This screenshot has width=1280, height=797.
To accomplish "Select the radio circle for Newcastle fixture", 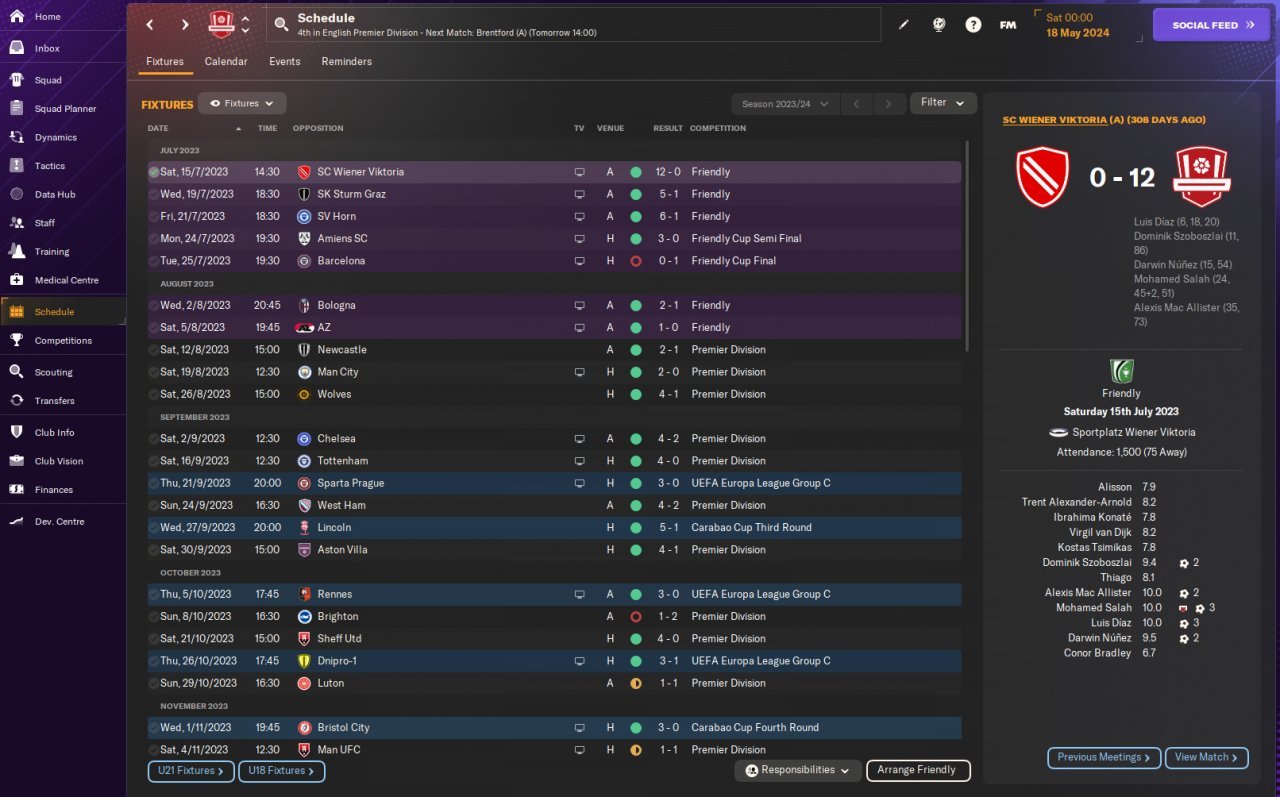I will [x=154, y=350].
